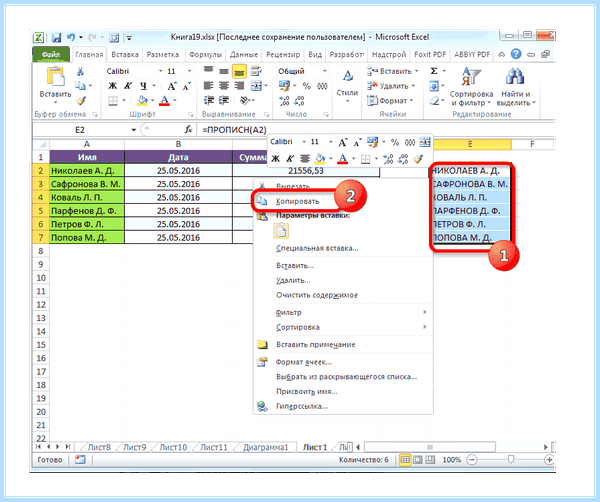Click the Borders icon in ribbon
This screenshot has height=502, width=600.
point(113,101)
